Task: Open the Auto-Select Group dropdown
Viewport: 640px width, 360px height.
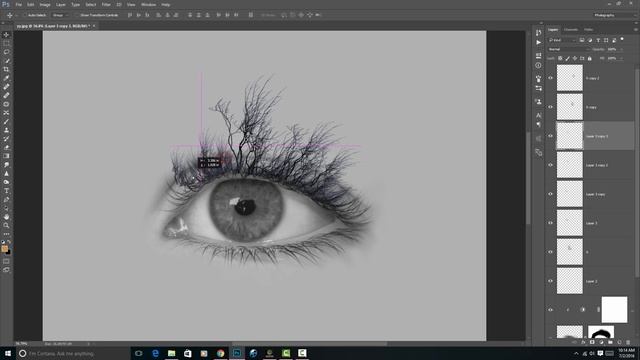Action: click(61, 15)
